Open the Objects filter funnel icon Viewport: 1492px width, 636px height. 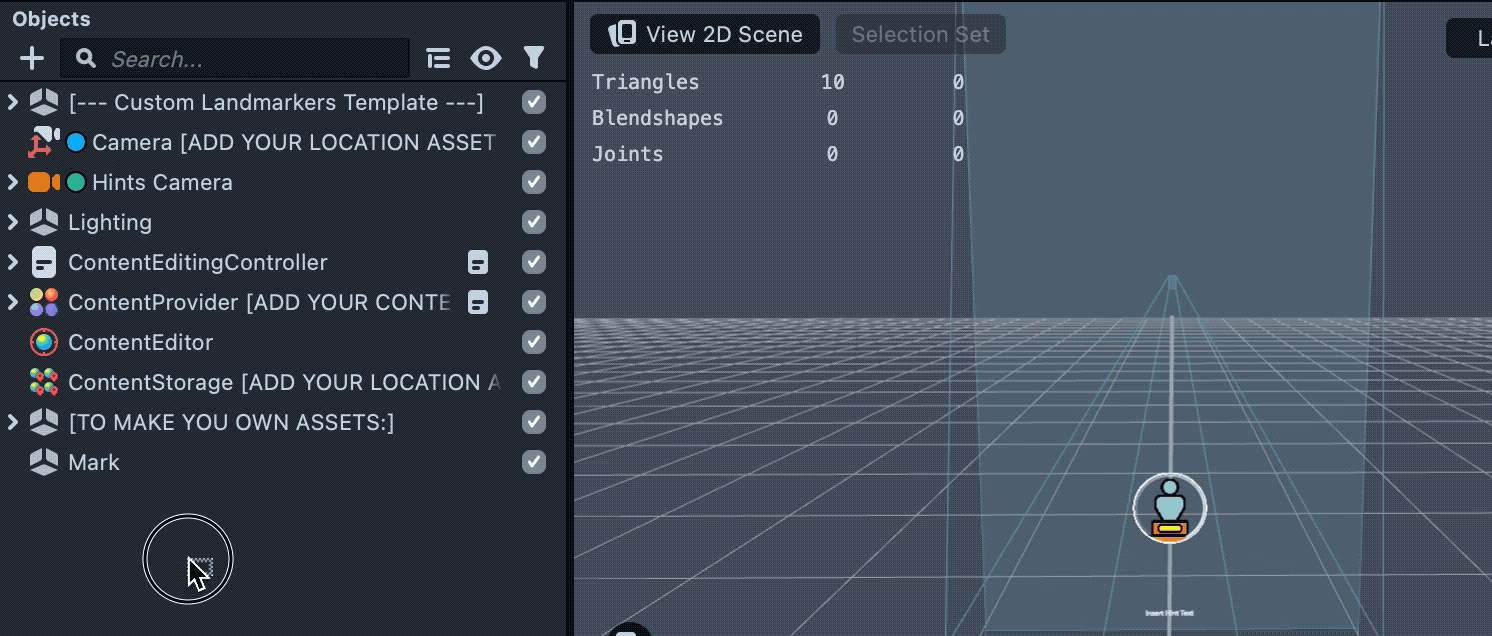coord(534,59)
